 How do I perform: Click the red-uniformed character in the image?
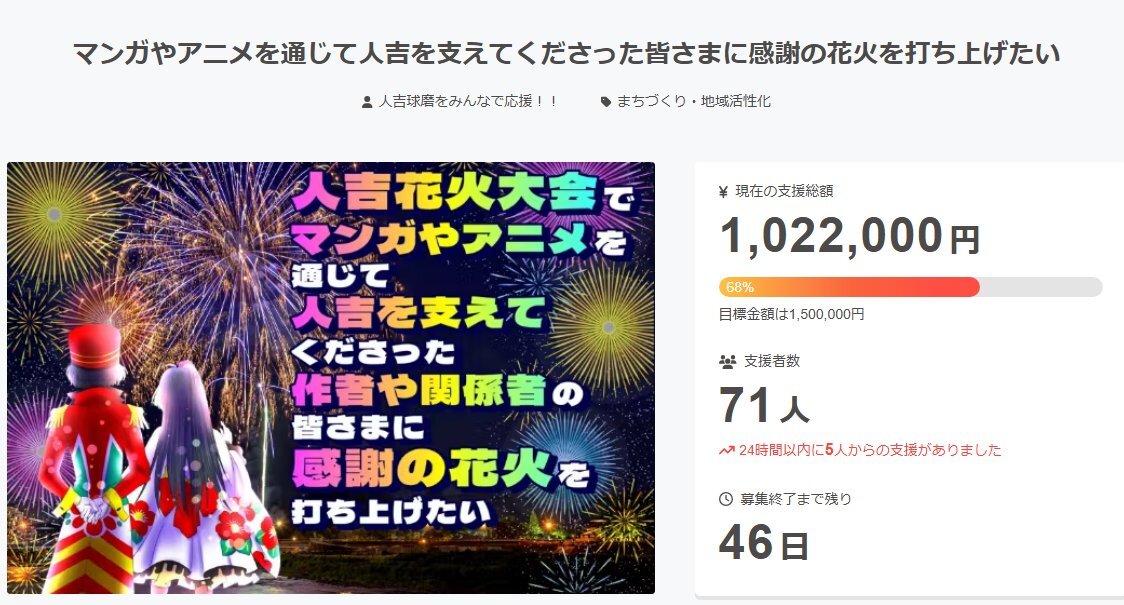point(93,459)
